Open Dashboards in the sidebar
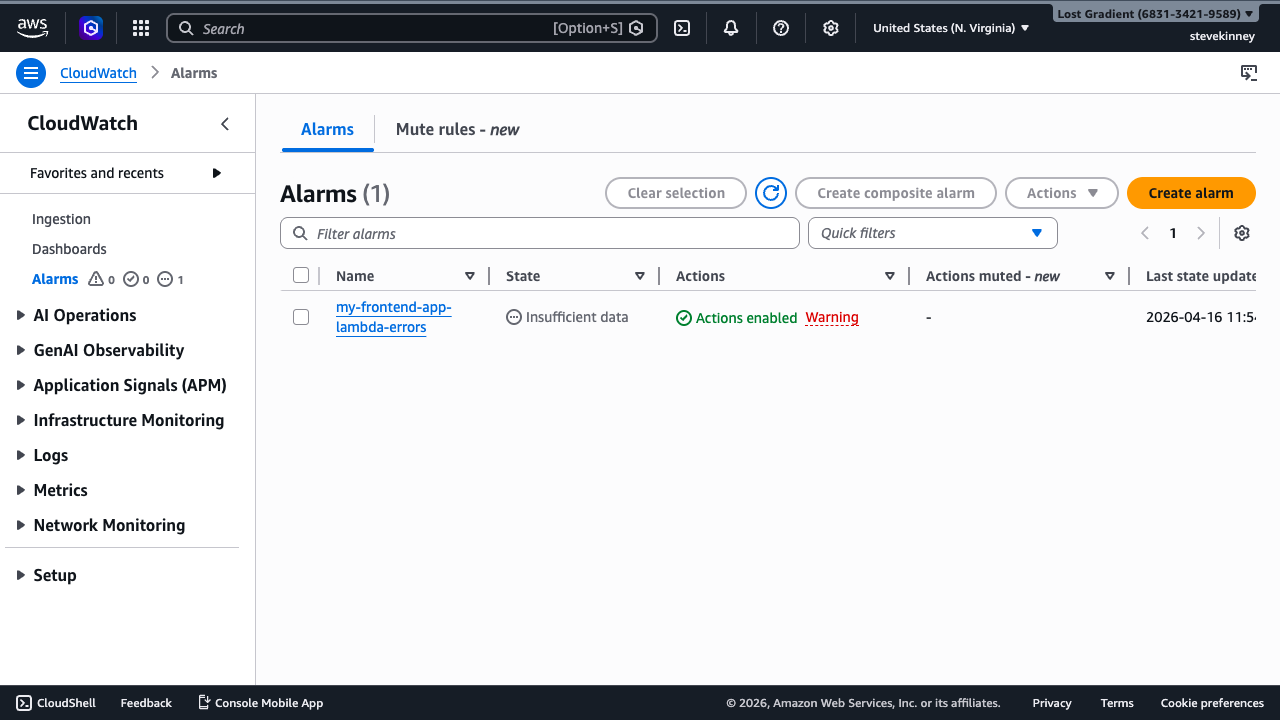 tap(69, 249)
